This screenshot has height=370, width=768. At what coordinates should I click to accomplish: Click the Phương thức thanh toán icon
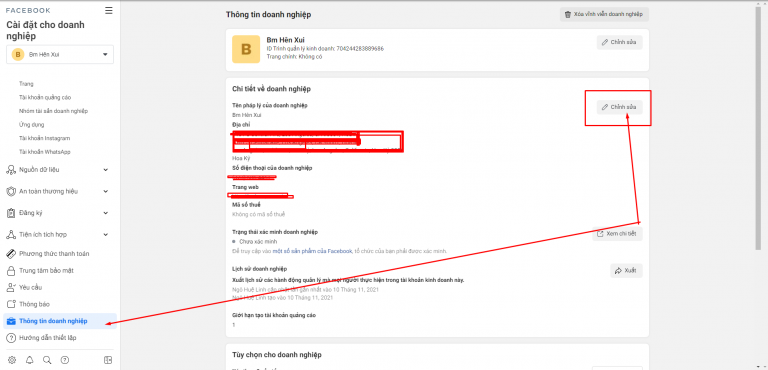pyautogui.click(x=11, y=253)
